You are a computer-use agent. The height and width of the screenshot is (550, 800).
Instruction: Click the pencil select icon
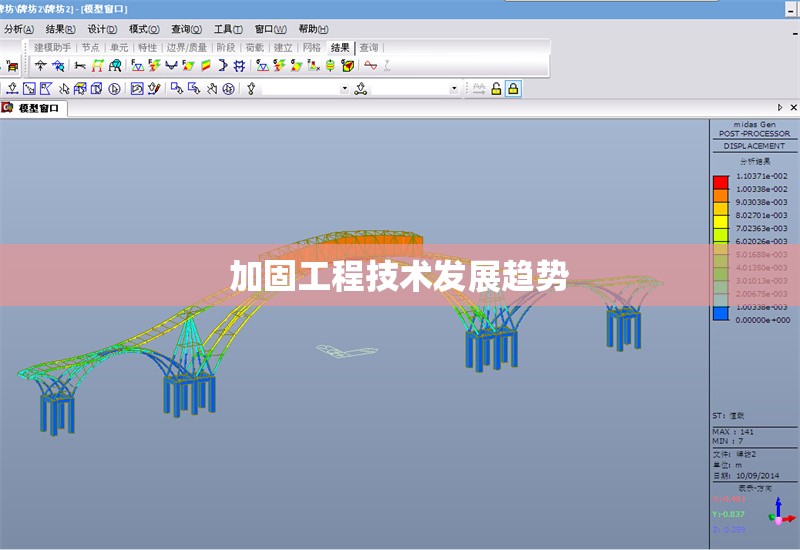[x=154, y=89]
